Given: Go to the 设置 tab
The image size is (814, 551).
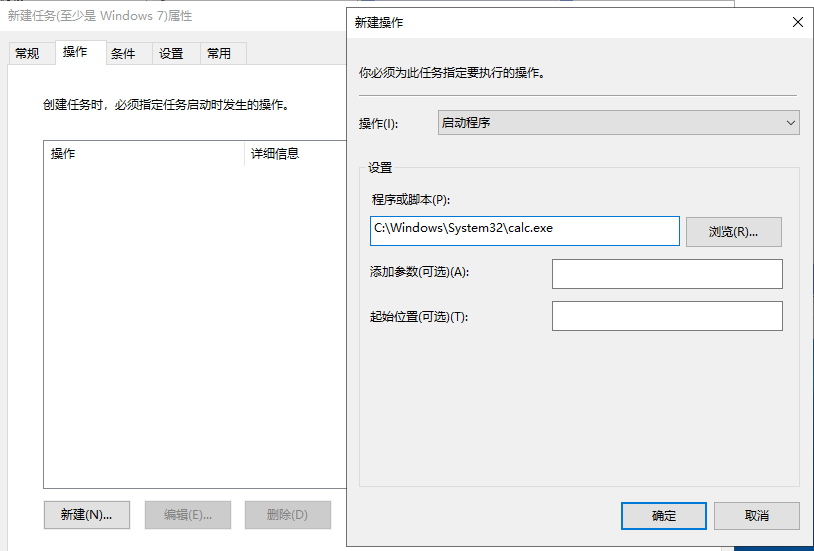Looking at the screenshot, I should 171,54.
